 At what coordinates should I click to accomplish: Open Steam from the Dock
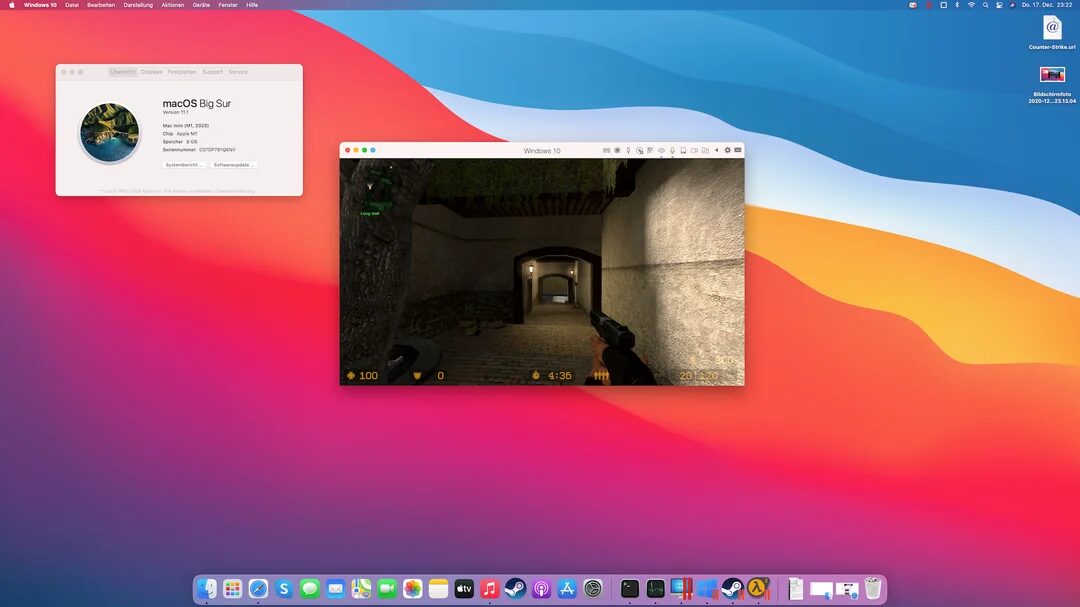515,589
